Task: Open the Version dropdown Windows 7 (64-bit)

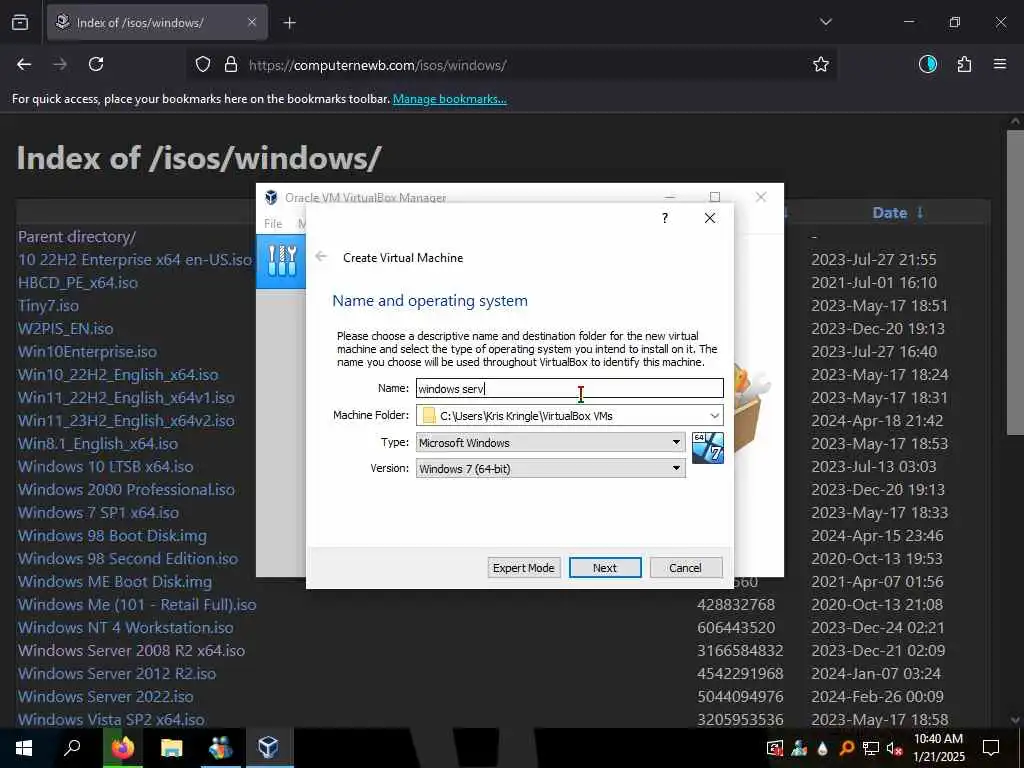Action: 551,468
